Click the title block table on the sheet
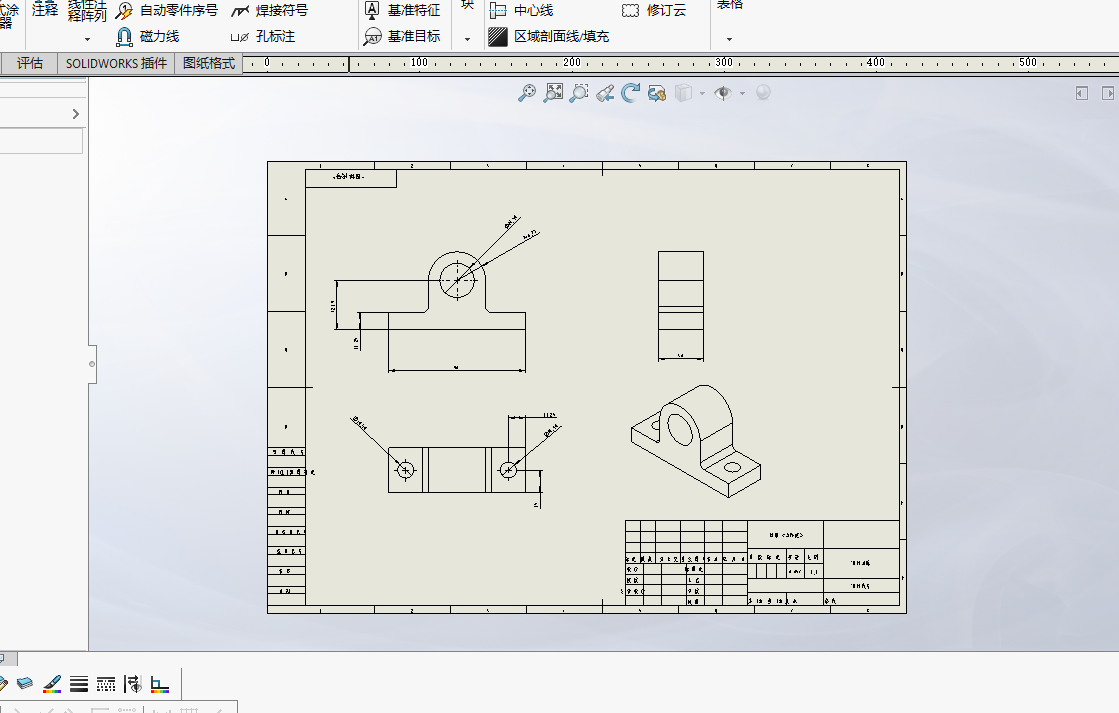 click(x=762, y=562)
